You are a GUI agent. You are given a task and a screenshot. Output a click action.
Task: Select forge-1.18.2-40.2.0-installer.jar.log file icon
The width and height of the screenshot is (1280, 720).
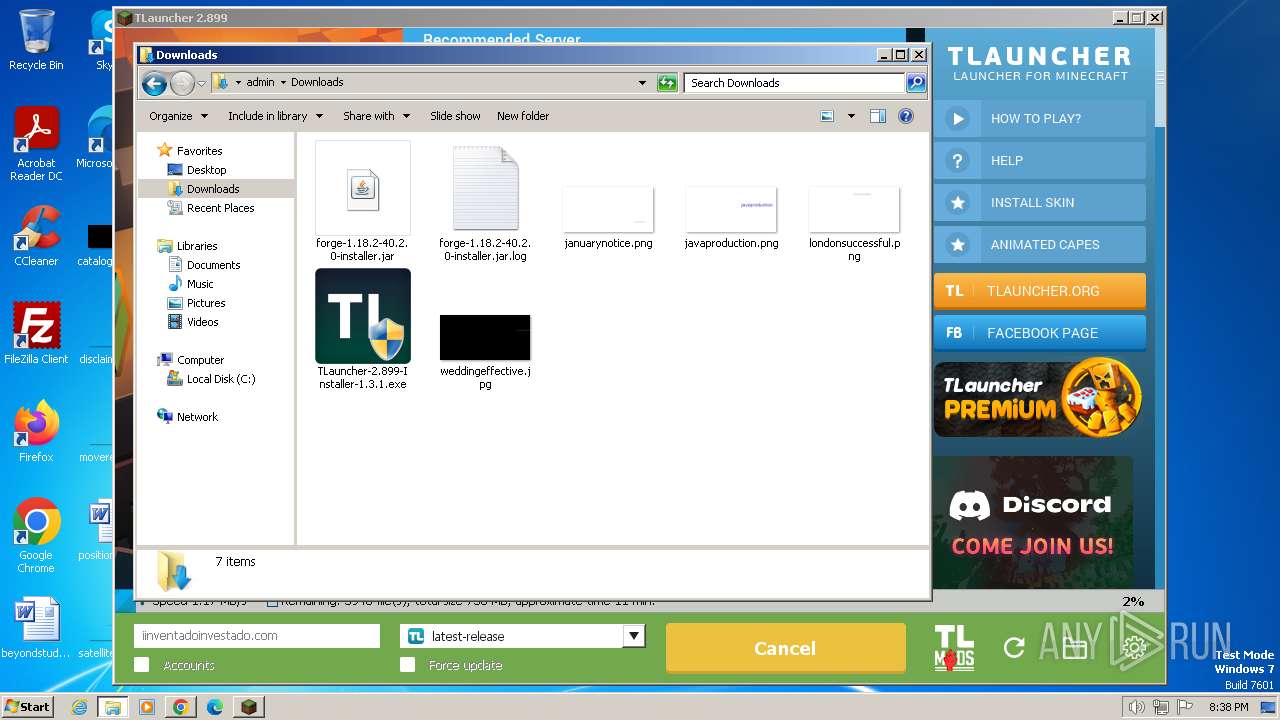485,188
